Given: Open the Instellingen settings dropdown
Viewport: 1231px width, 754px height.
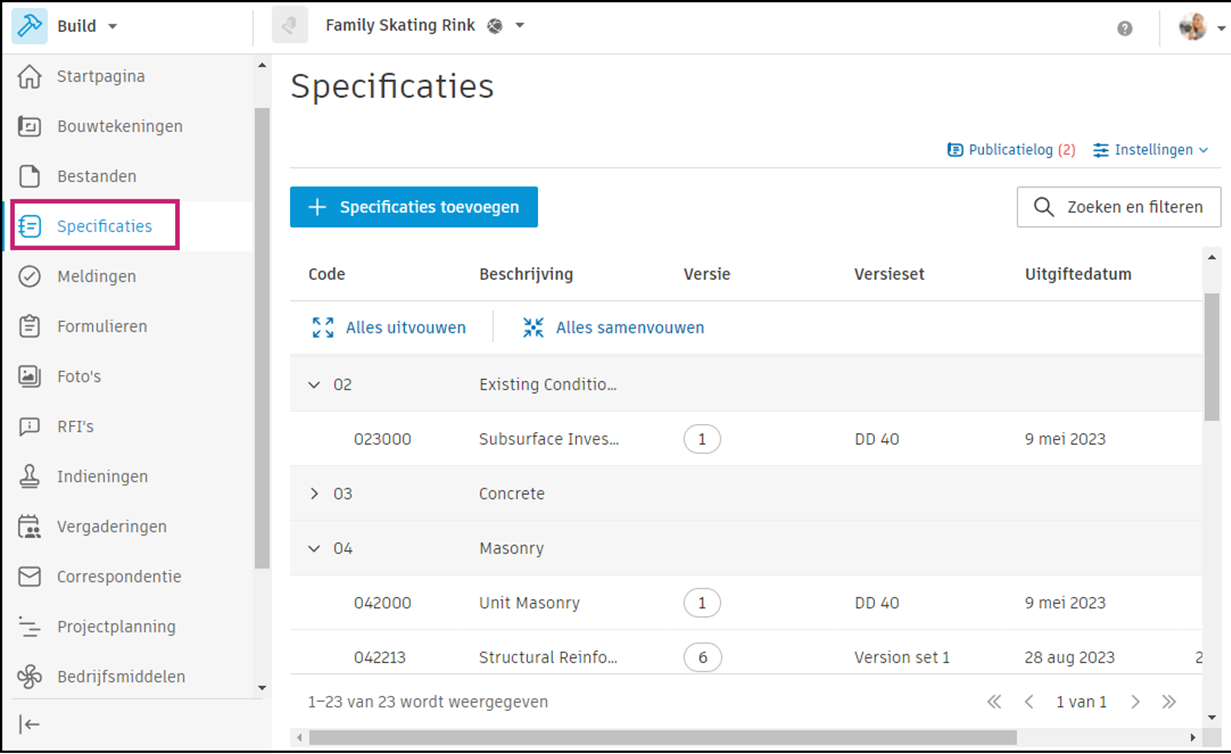Looking at the screenshot, I should point(1151,150).
